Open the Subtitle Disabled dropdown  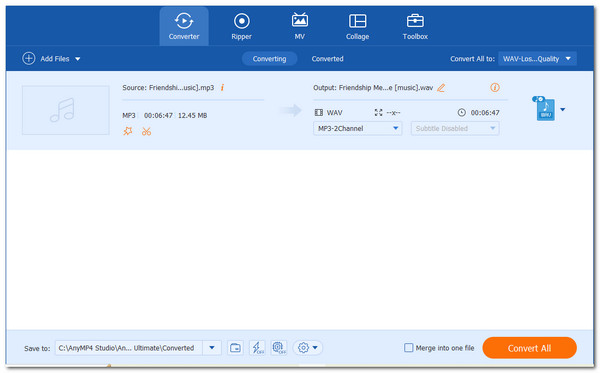pos(455,128)
